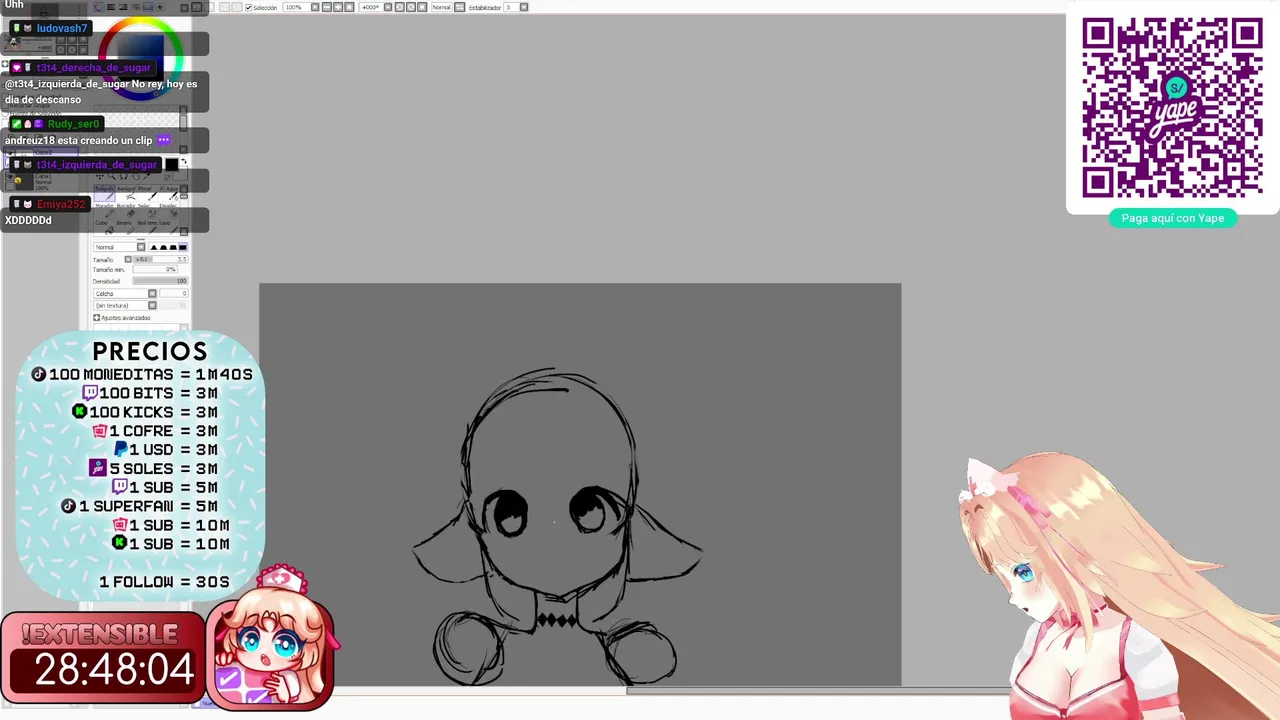This screenshot has width=1280, height=720.
Task: Select the Pincel brush
Action: coord(148,193)
